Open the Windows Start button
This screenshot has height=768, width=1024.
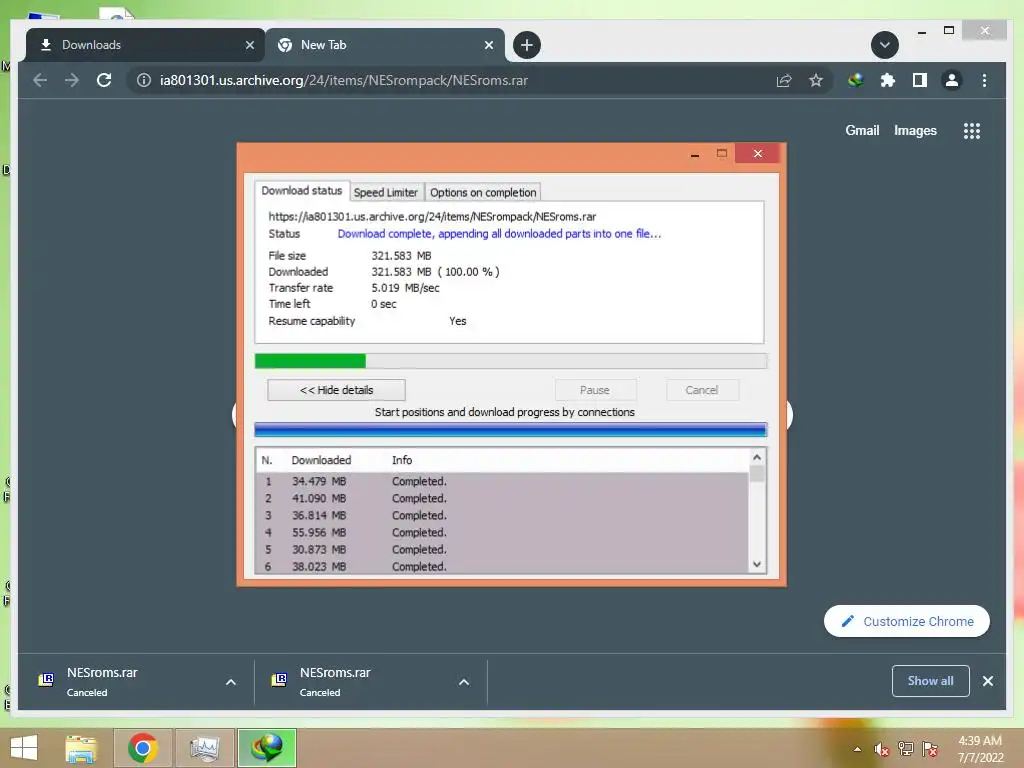pos(24,748)
